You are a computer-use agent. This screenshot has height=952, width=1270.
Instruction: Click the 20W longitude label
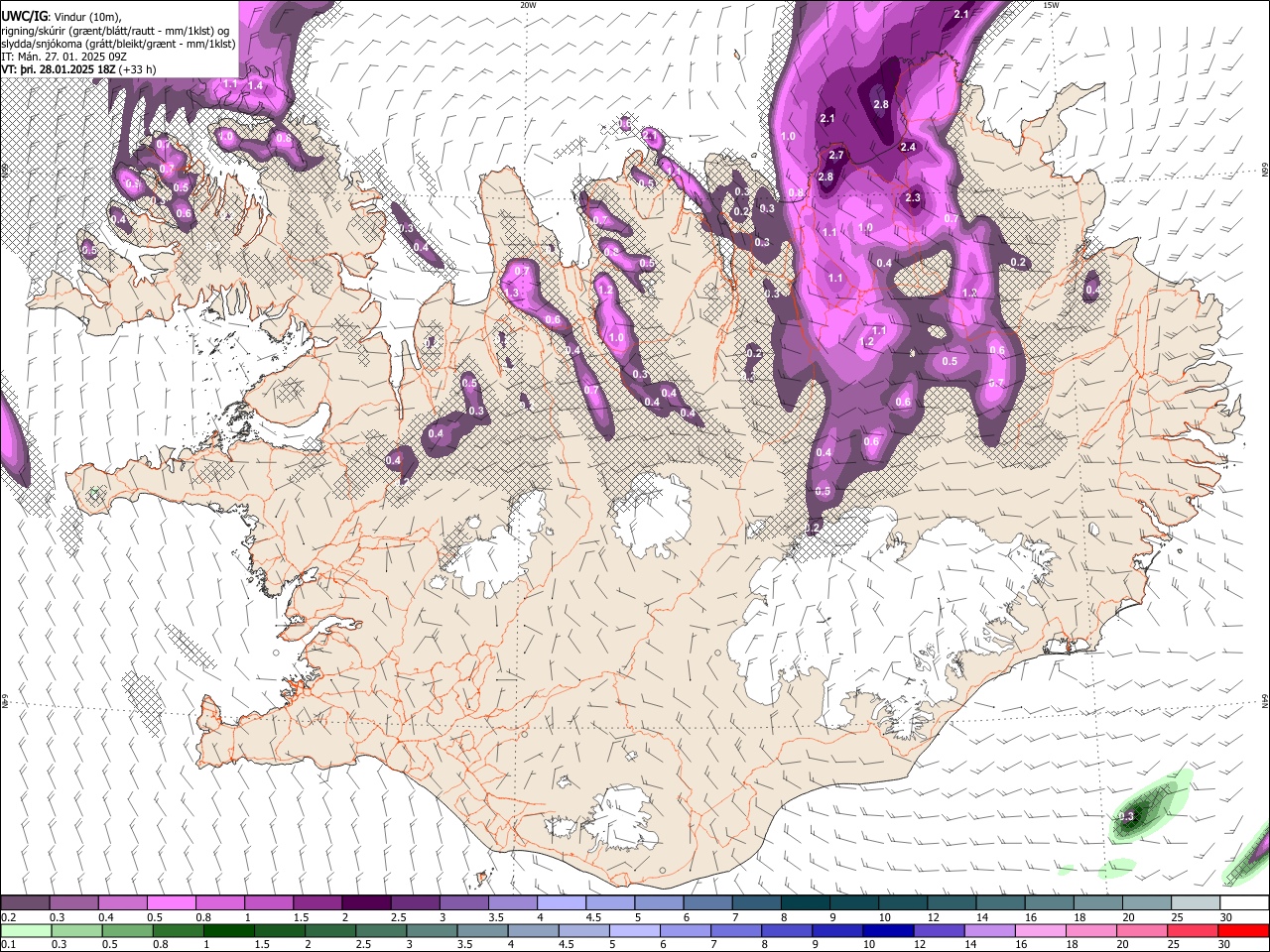pyautogui.click(x=529, y=5)
